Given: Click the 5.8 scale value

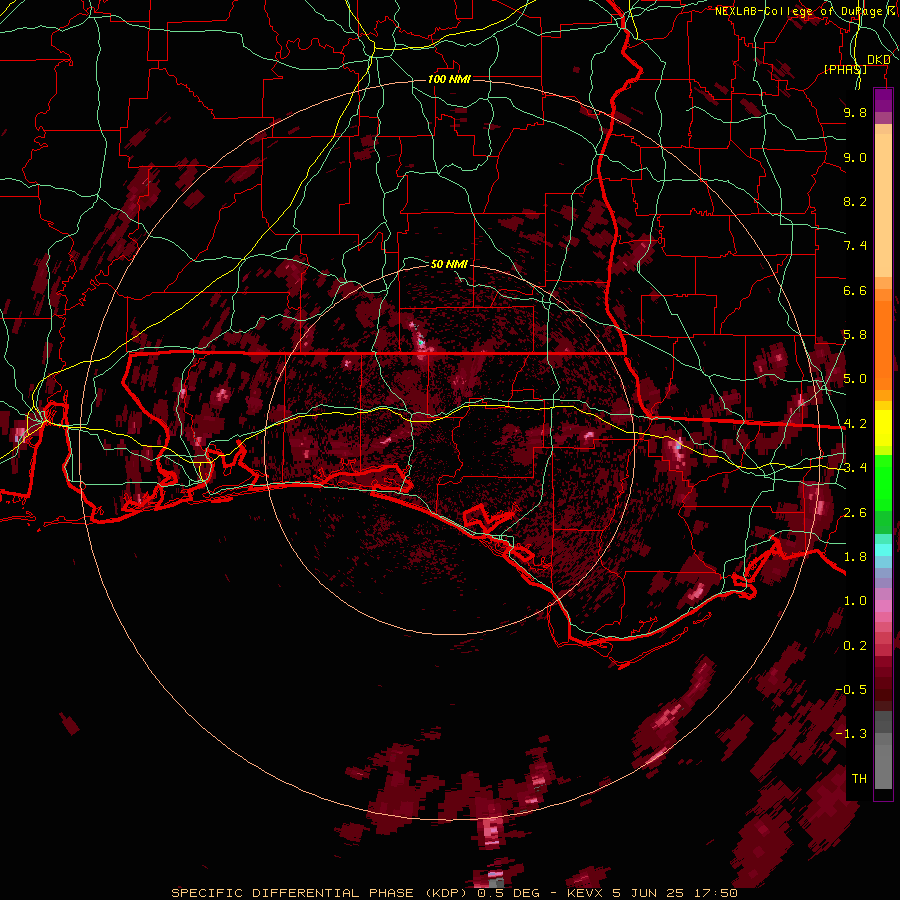Looking at the screenshot, I should [855, 335].
